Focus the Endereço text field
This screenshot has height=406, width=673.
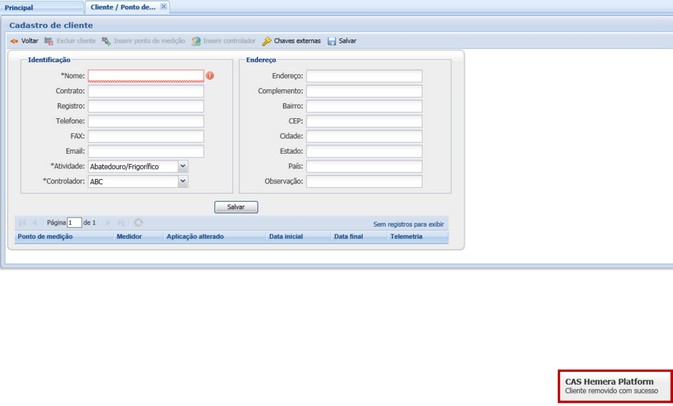(x=364, y=76)
